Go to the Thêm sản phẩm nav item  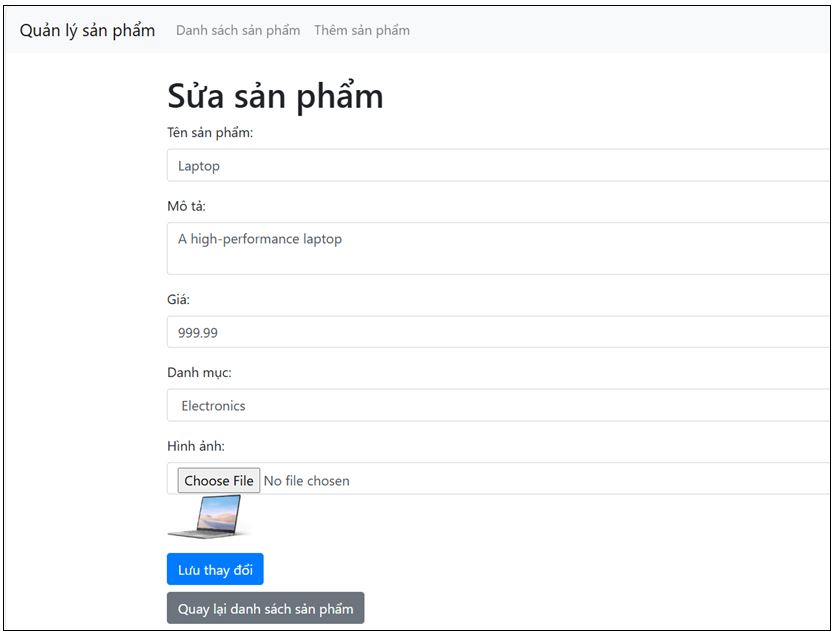(361, 30)
